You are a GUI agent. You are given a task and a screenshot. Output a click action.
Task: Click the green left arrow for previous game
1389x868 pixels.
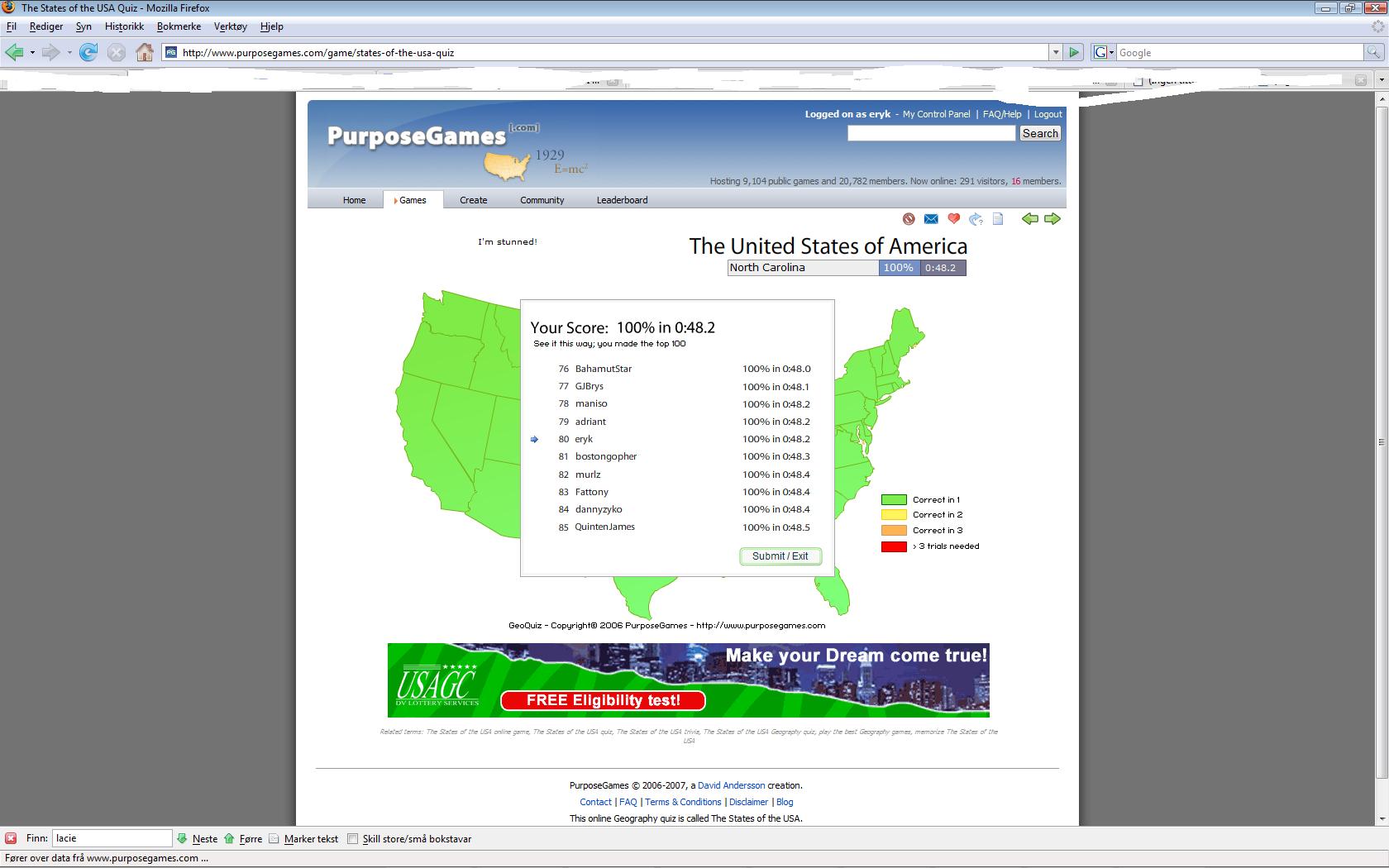1029,218
